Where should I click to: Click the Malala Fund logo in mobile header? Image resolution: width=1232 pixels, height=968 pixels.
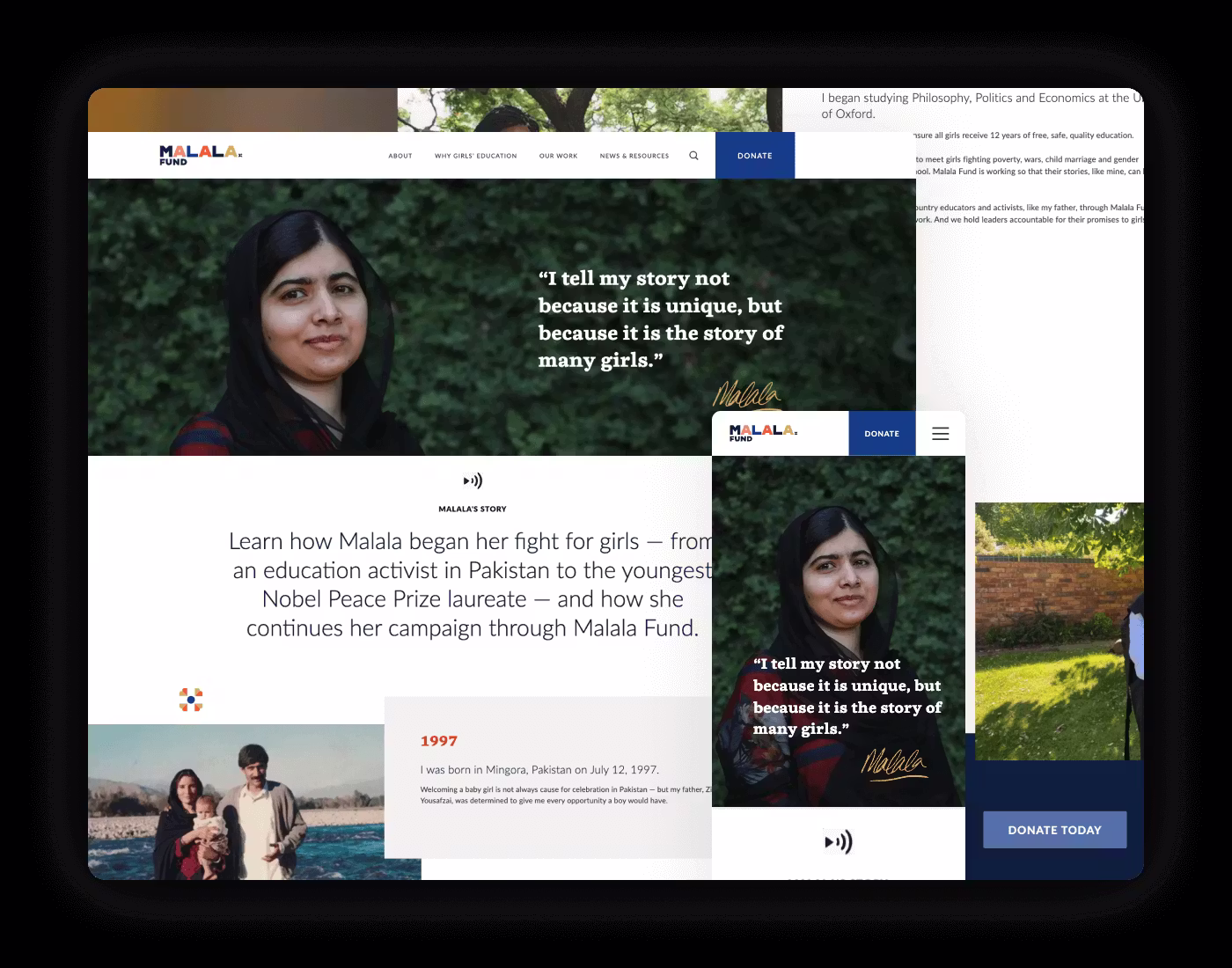click(763, 432)
